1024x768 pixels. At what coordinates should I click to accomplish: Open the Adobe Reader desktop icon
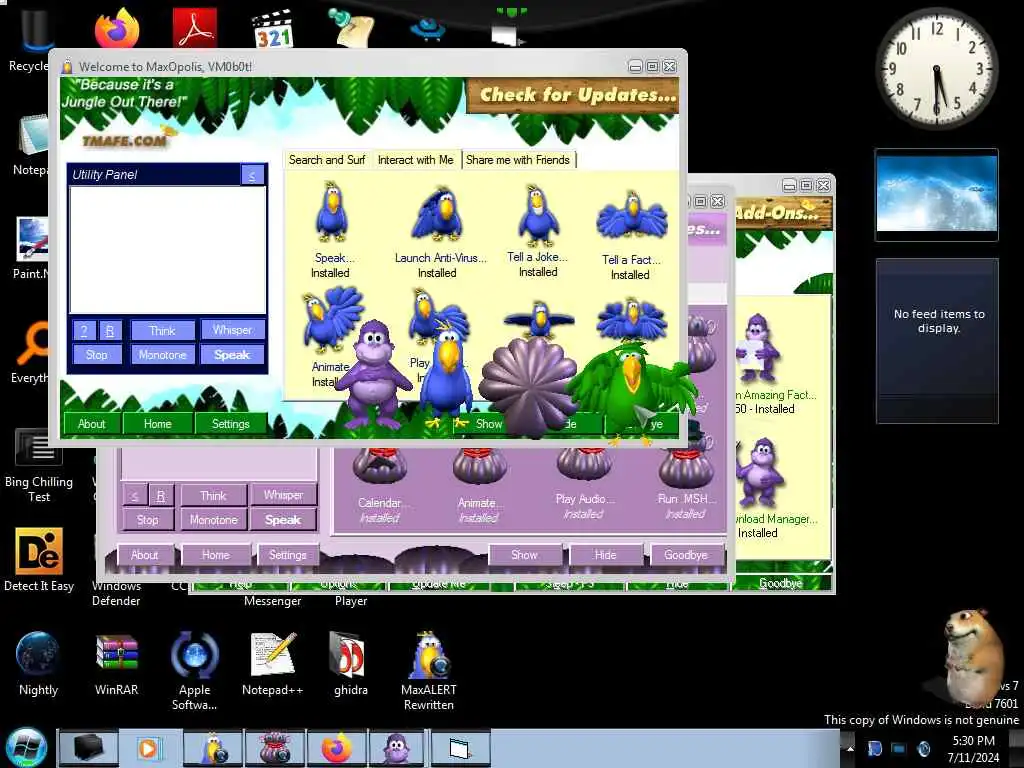tap(195, 27)
